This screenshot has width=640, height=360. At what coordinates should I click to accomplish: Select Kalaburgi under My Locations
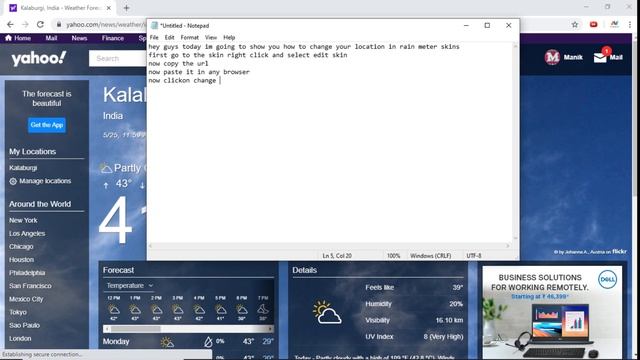point(23,168)
